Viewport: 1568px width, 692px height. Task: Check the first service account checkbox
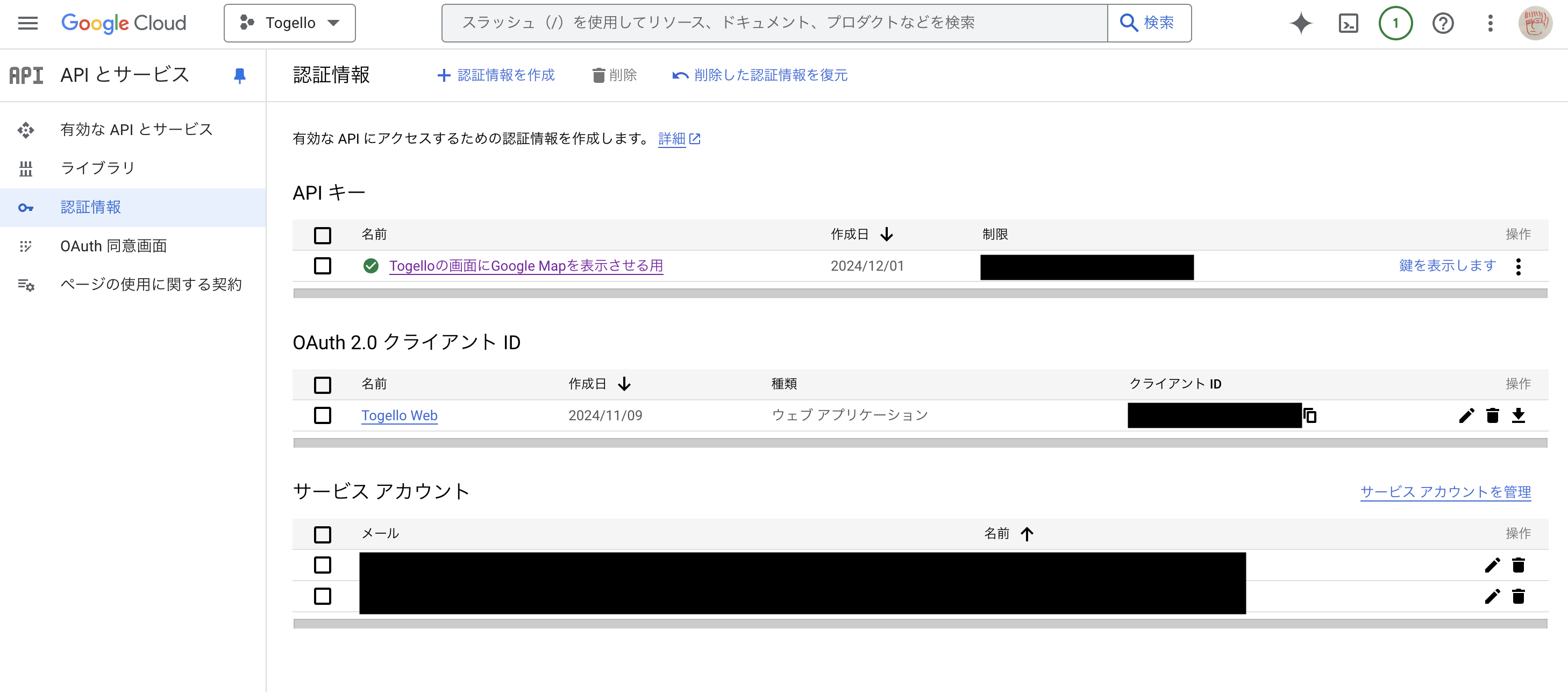click(x=323, y=566)
